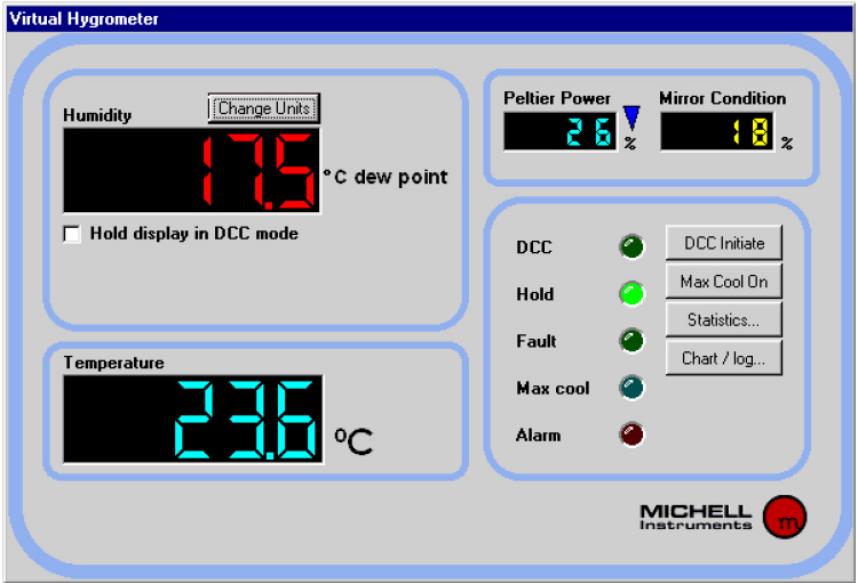Click the 'Hold' indicator label

pyautogui.click(x=535, y=294)
